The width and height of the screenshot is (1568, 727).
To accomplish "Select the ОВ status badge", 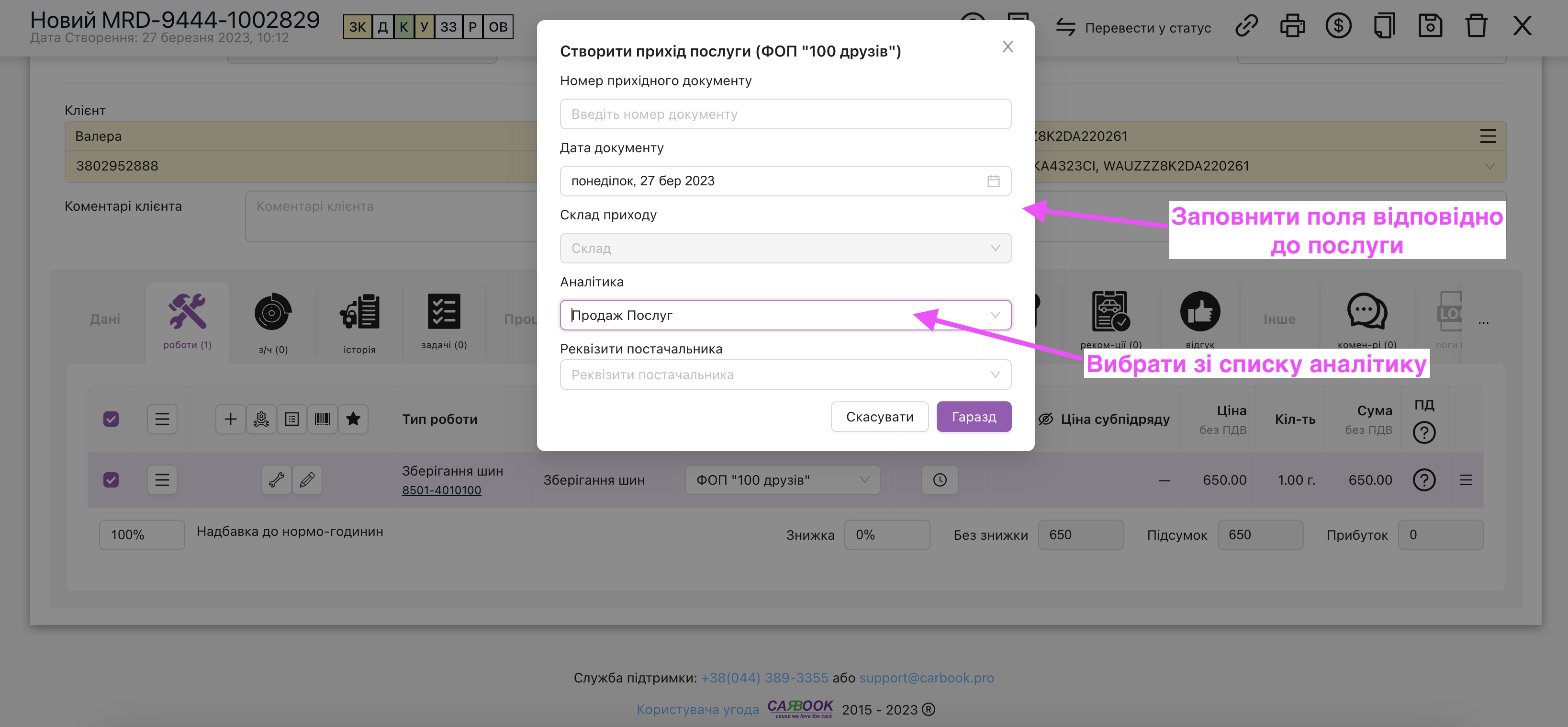I will pyautogui.click(x=498, y=27).
